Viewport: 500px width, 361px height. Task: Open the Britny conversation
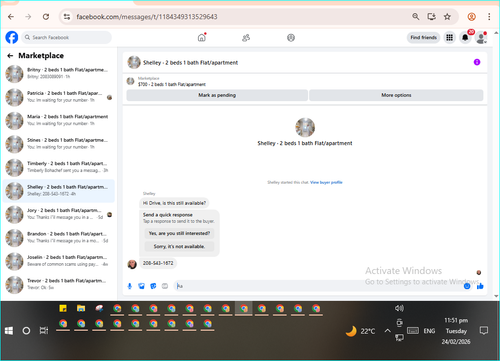pyautogui.click(x=59, y=73)
